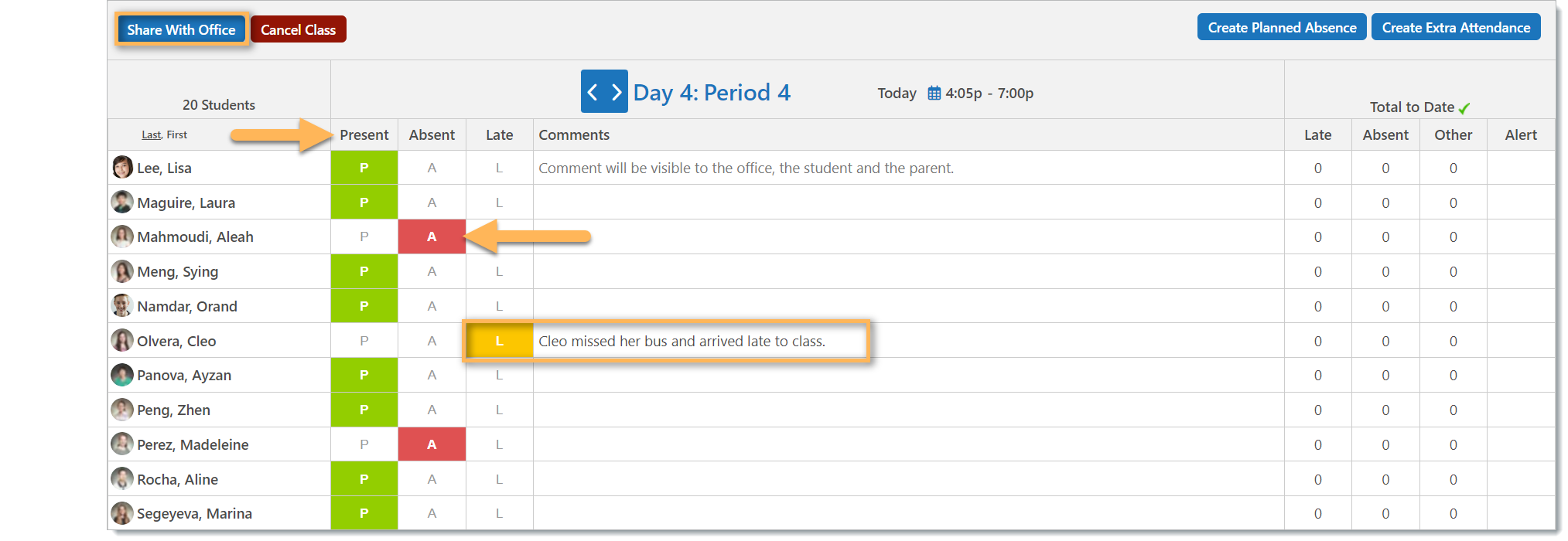Image resolution: width=1568 pixels, height=541 pixels.
Task: Go to next period arrow
Action: [617, 92]
